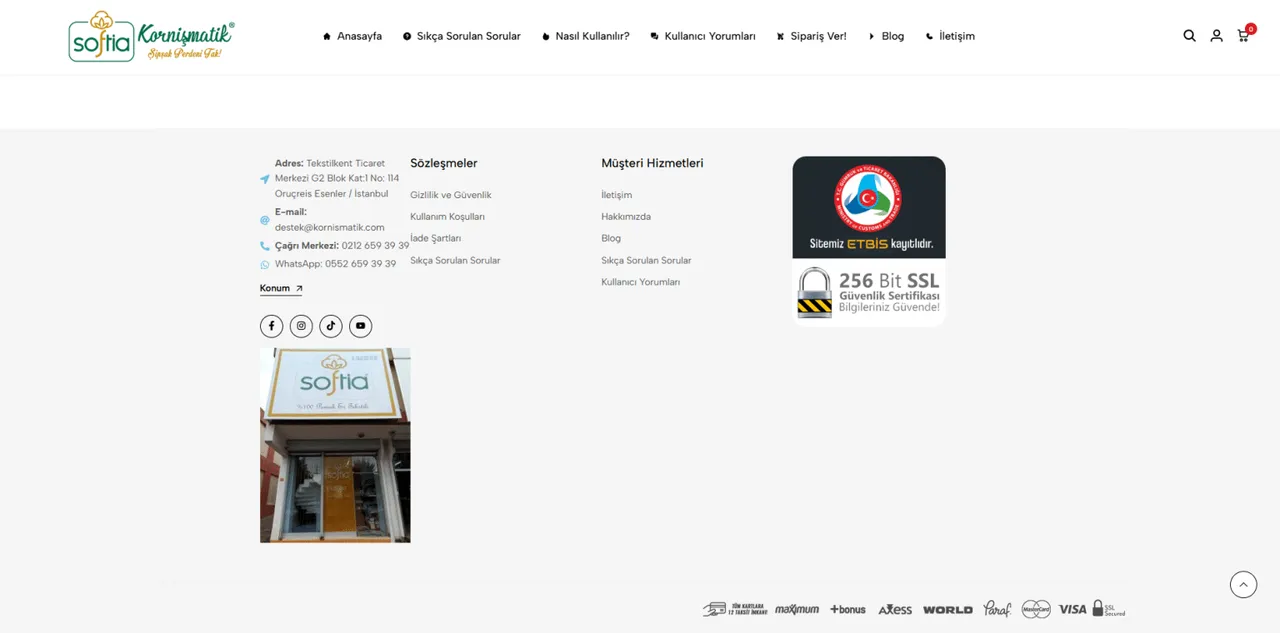The height and width of the screenshot is (633, 1280).
Task: Click the Tekstilkent address text
Action: (x=337, y=178)
